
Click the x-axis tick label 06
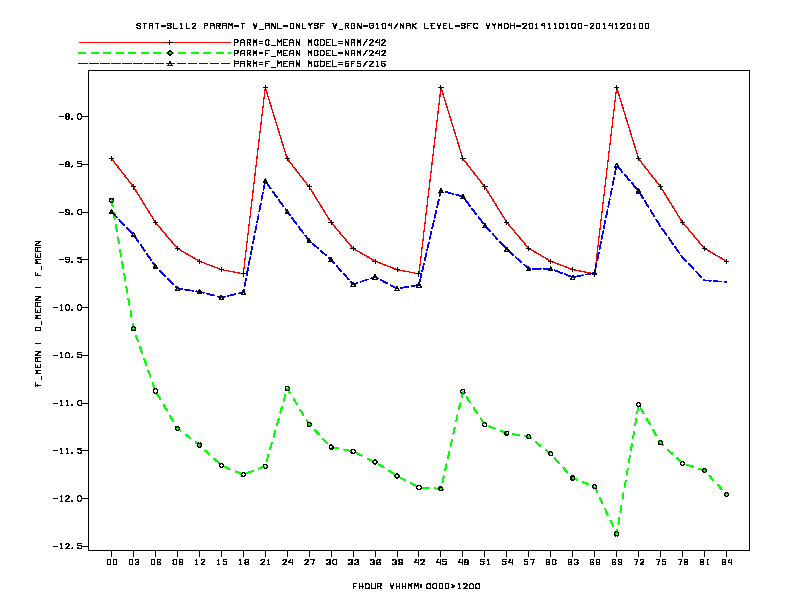(156, 562)
